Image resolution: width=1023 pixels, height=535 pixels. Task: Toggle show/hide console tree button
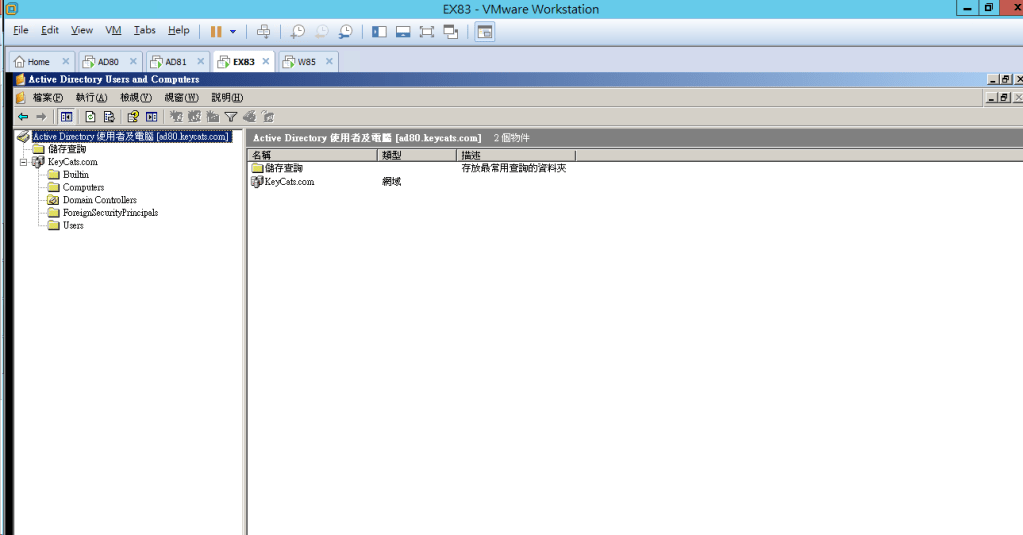(x=66, y=116)
